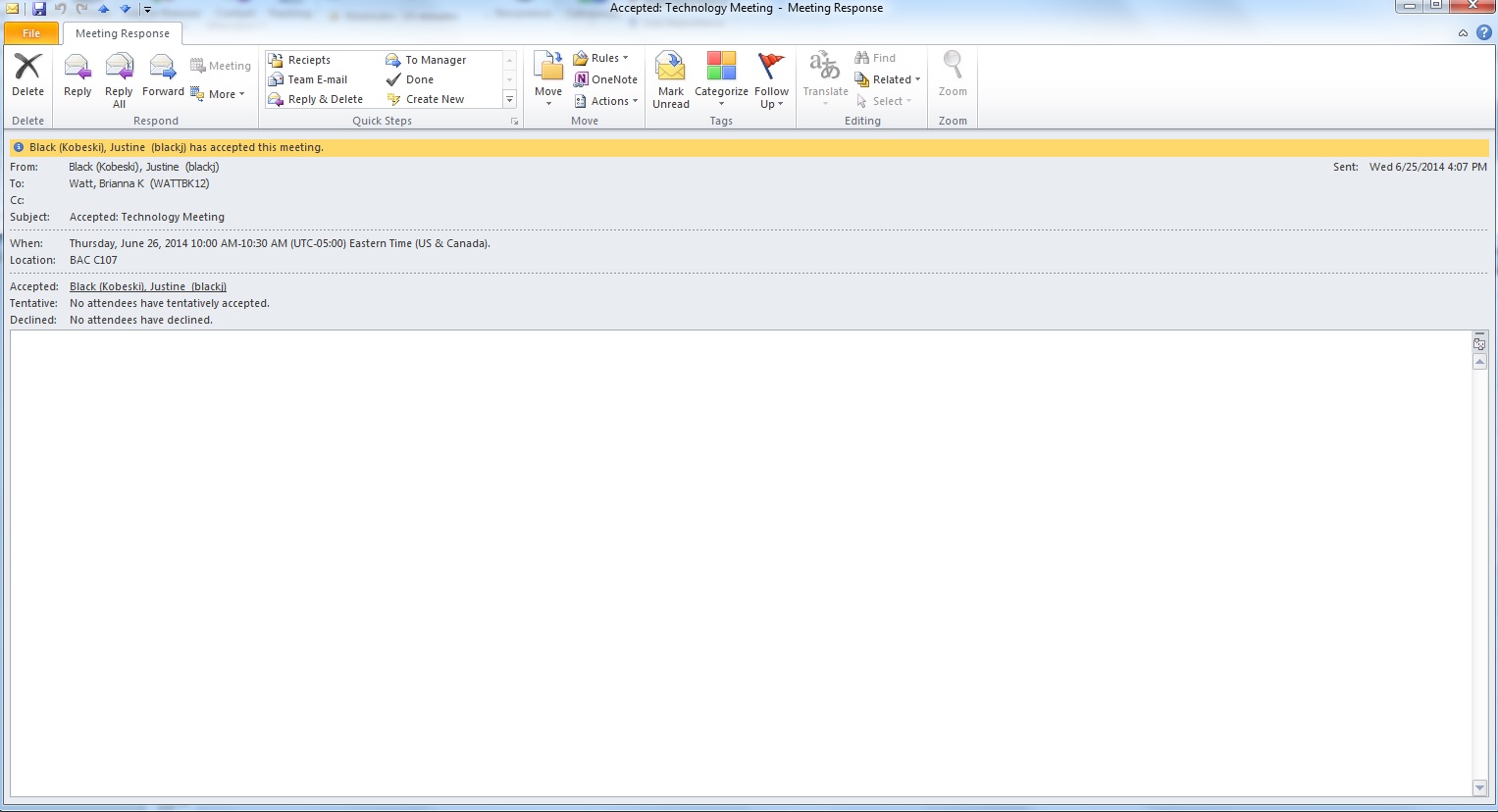Viewport: 1498px width, 812px height.
Task: Open Customize Quick Access Toolbar dropdown
Action: tap(147, 10)
